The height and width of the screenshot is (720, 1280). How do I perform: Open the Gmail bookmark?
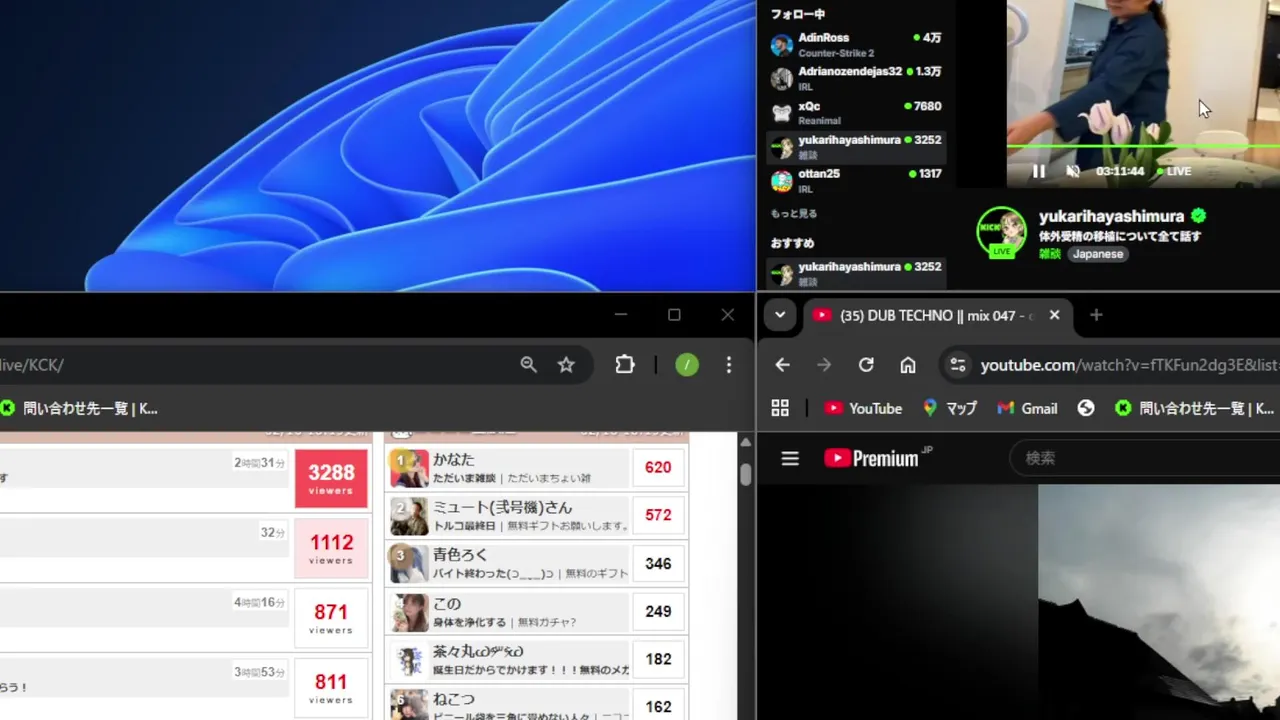pos(1027,408)
